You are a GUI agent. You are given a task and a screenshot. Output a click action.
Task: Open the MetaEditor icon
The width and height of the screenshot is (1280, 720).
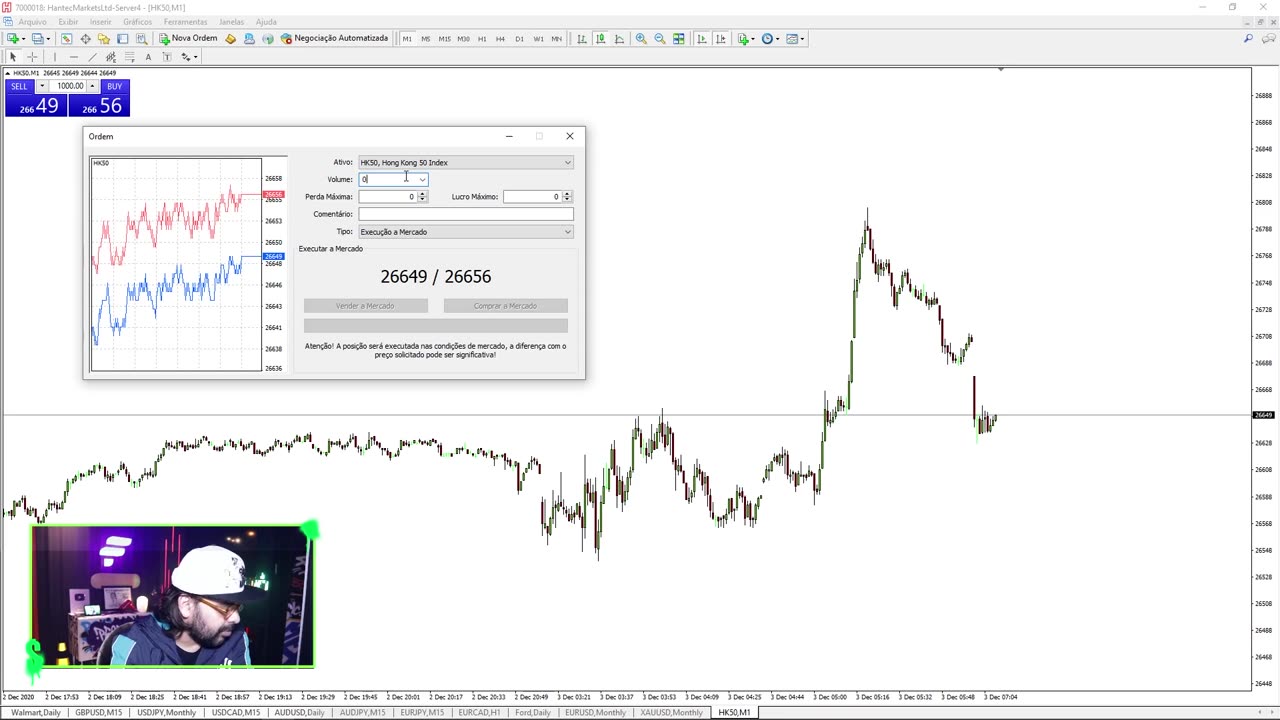click(230, 38)
